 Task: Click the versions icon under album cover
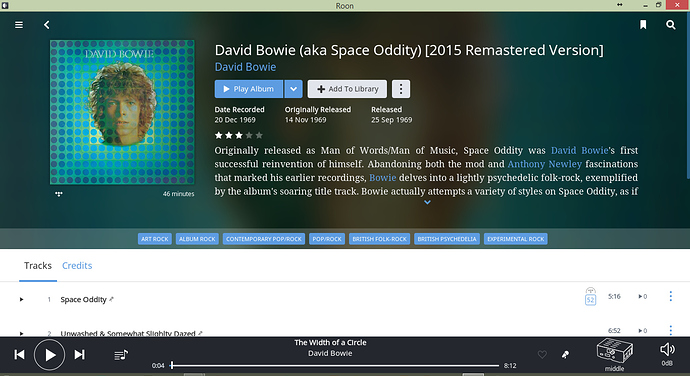pyautogui.click(x=59, y=194)
